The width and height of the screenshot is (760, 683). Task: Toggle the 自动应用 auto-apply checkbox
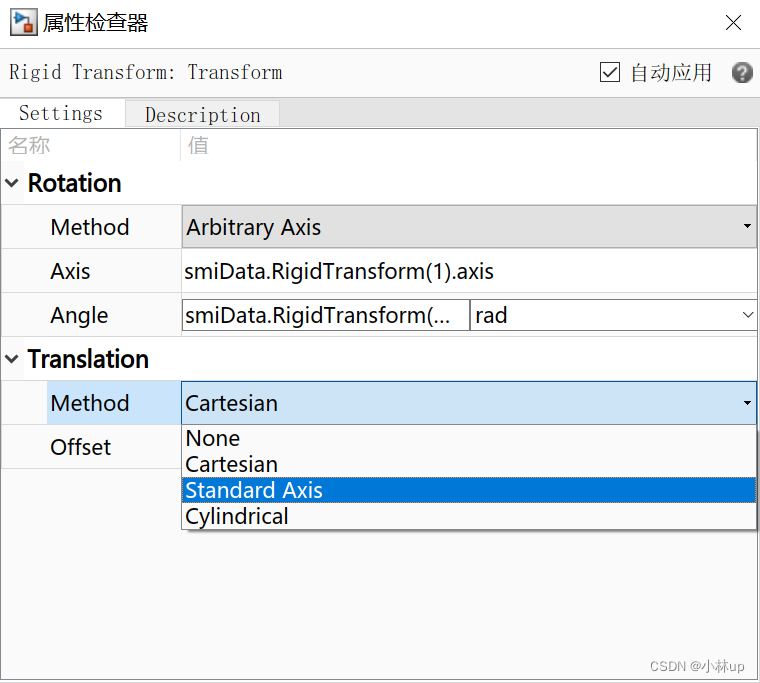click(x=609, y=73)
